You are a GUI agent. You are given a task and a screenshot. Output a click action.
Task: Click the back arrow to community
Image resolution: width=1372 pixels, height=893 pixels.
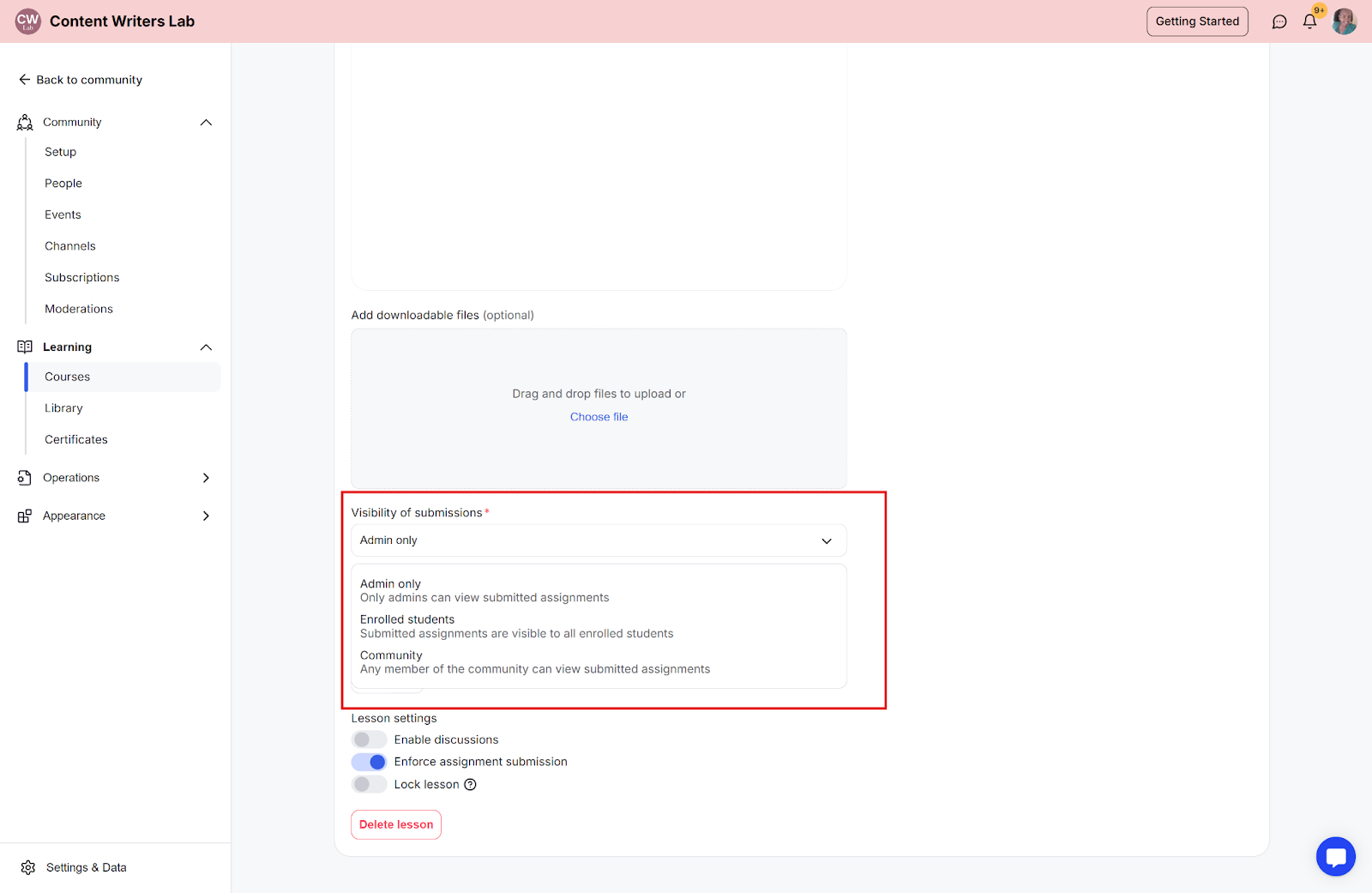tap(25, 80)
